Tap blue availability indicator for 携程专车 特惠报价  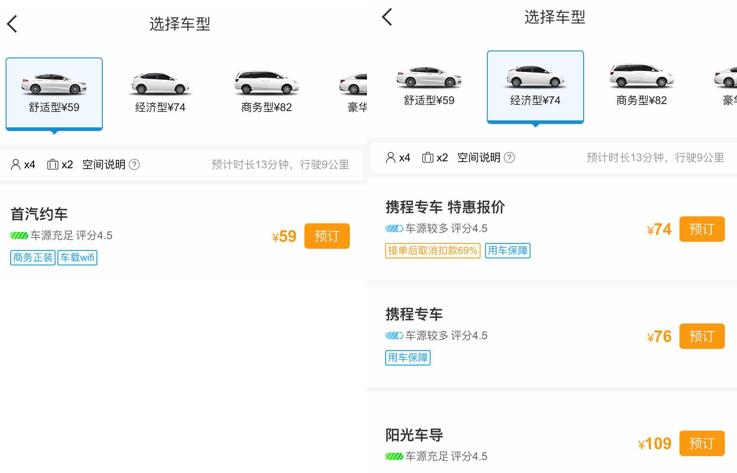pyautogui.click(x=394, y=229)
